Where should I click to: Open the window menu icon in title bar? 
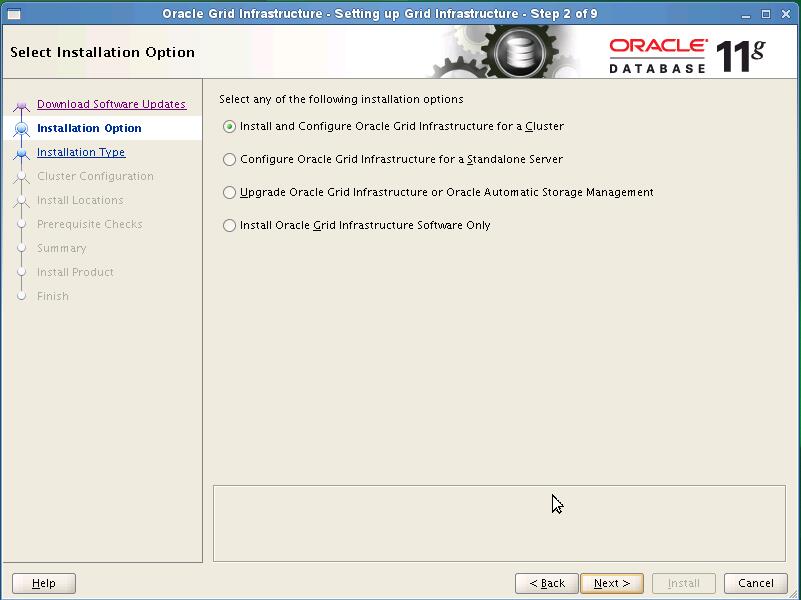click(14, 14)
